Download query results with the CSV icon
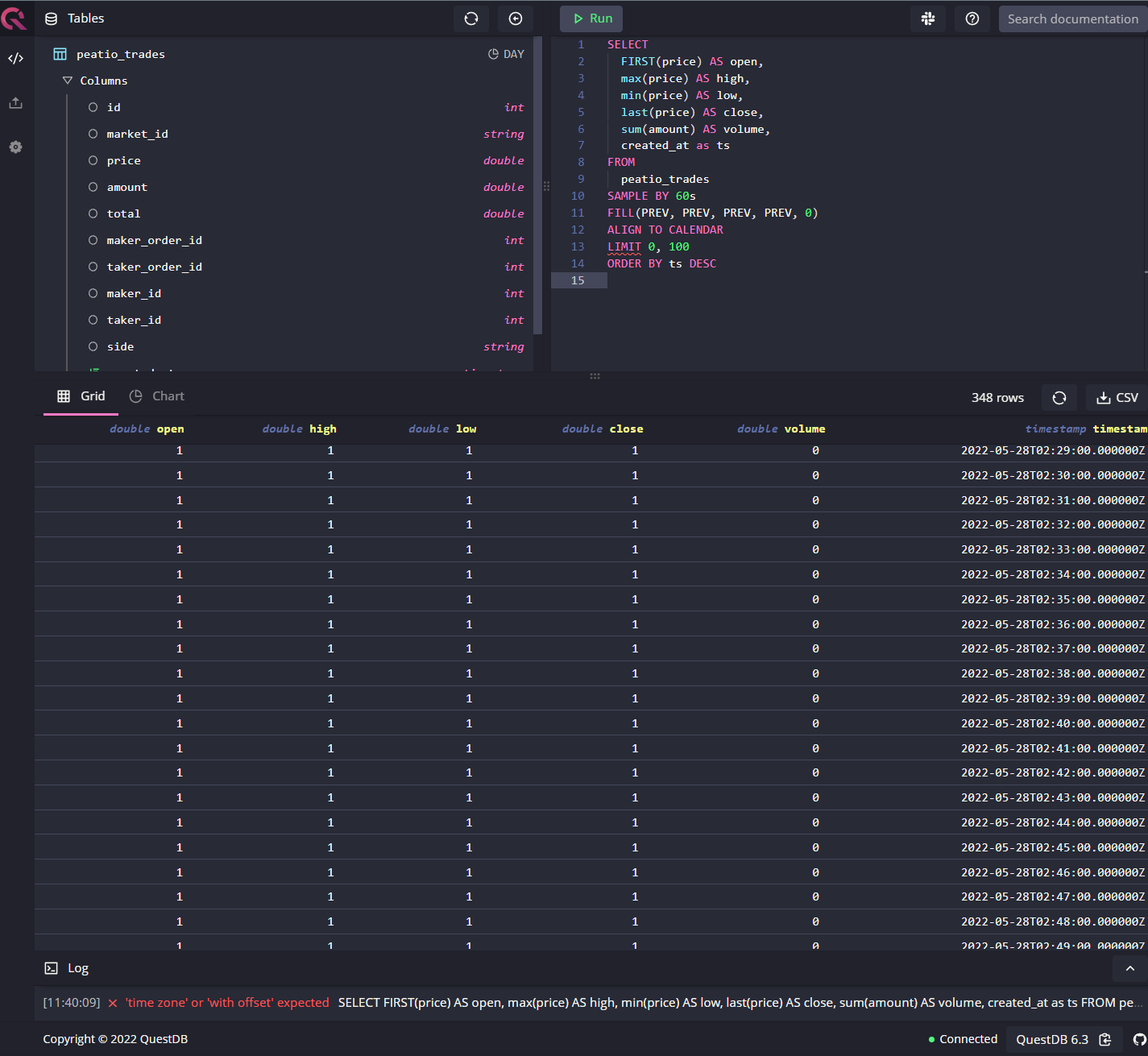1148x1056 pixels. point(1116,397)
